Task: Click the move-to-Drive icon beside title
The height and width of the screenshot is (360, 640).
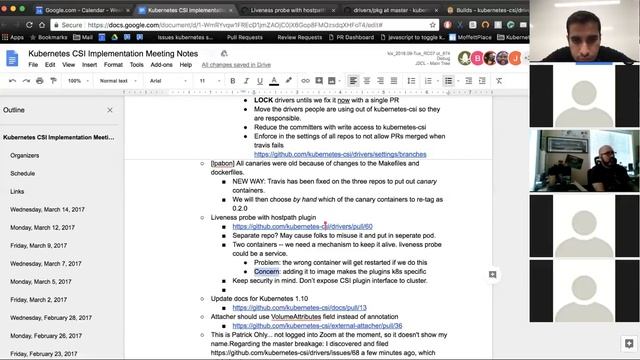Action: [x=224, y=53]
